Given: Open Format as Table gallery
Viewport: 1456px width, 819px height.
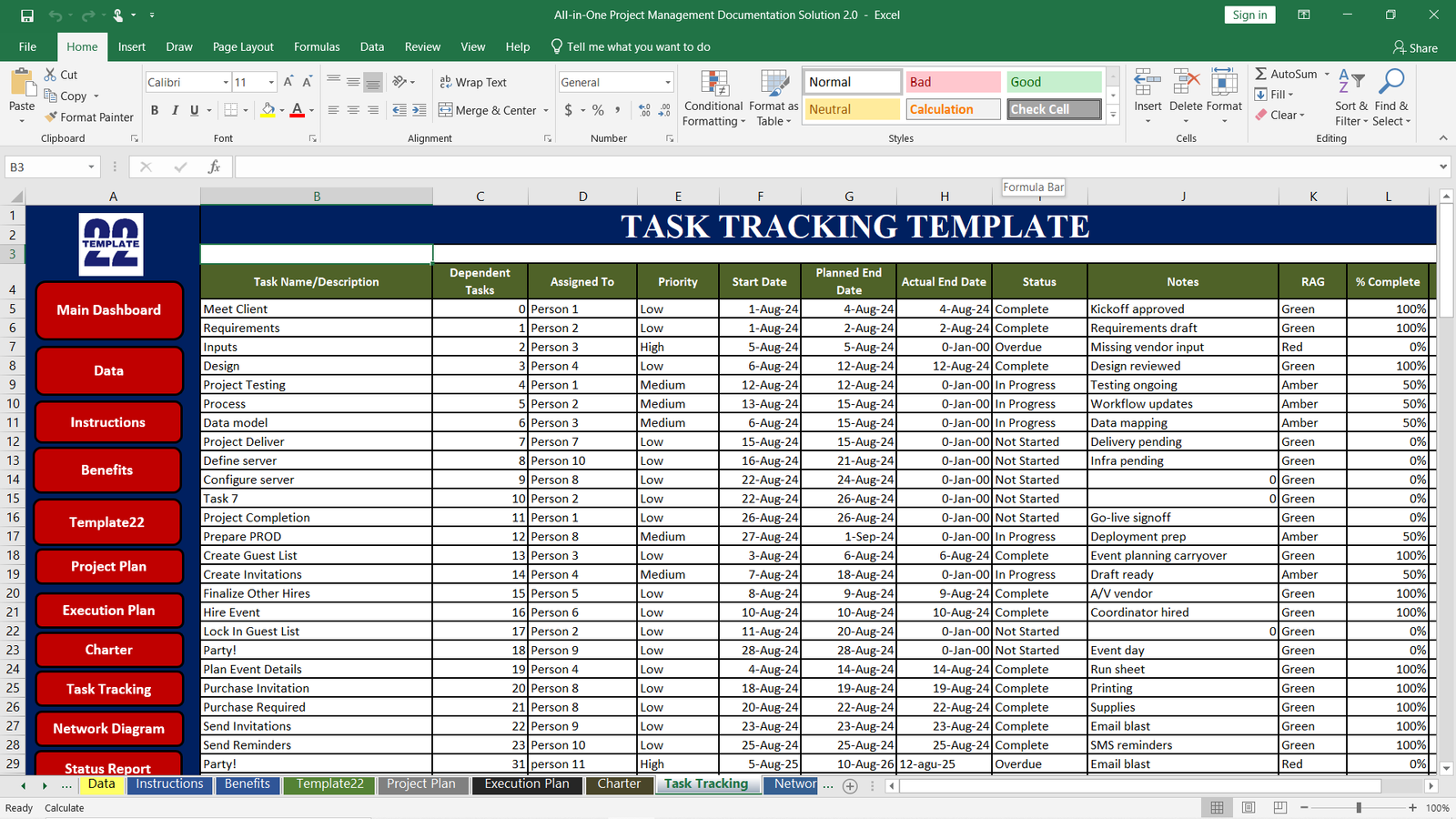Looking at the screenshot, I should (x=773, y=98).
